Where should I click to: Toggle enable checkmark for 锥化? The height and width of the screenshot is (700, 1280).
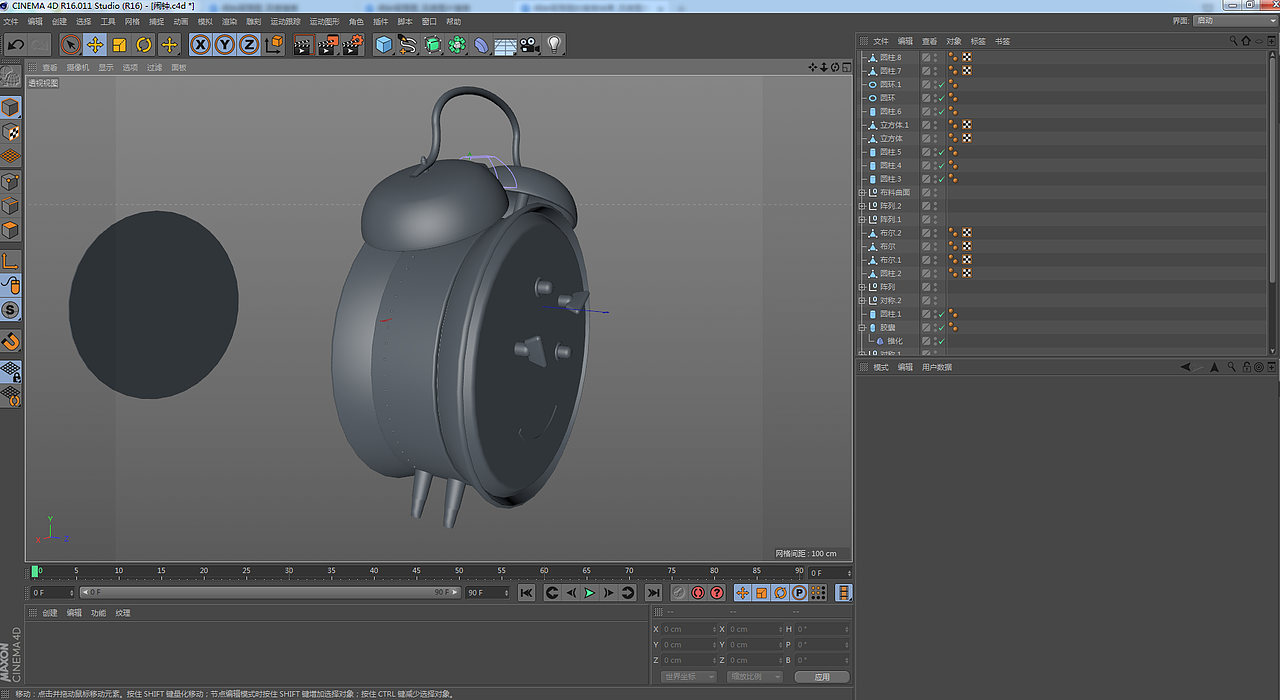pos(941,341)
